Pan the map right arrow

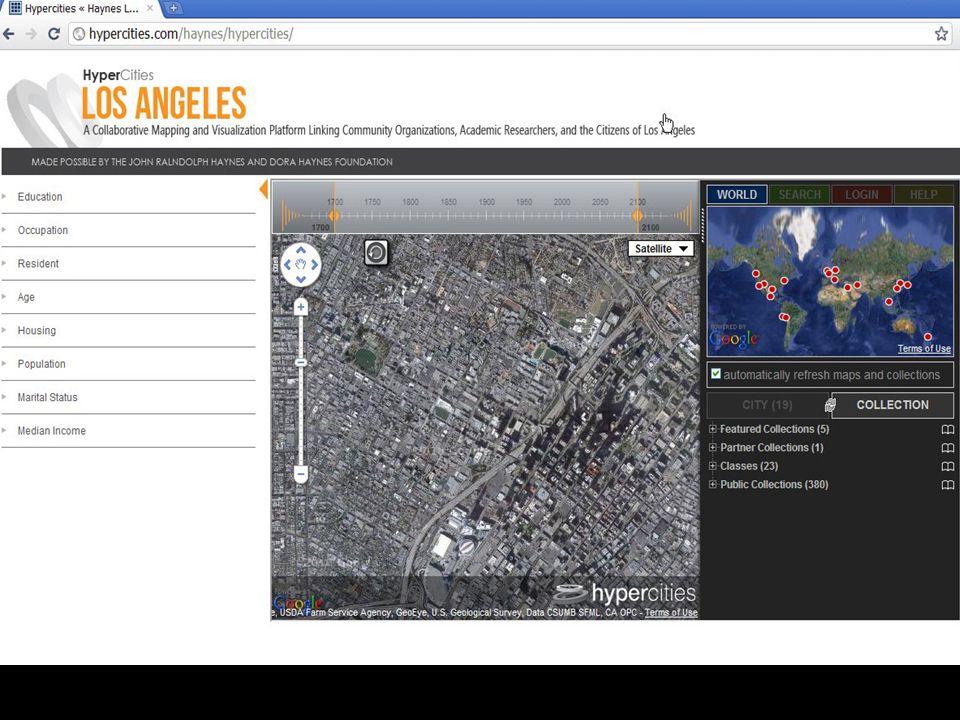(315, 264)
